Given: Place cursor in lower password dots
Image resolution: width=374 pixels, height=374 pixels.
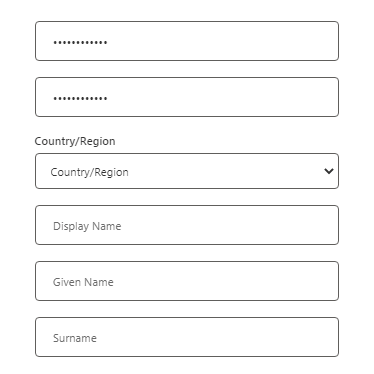Looking at the screenshot, I should pos(80,98).
